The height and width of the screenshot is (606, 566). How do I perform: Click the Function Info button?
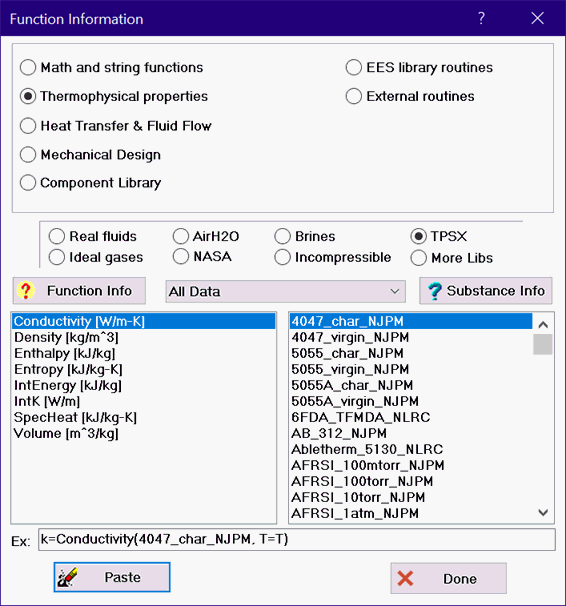point(79,291)
